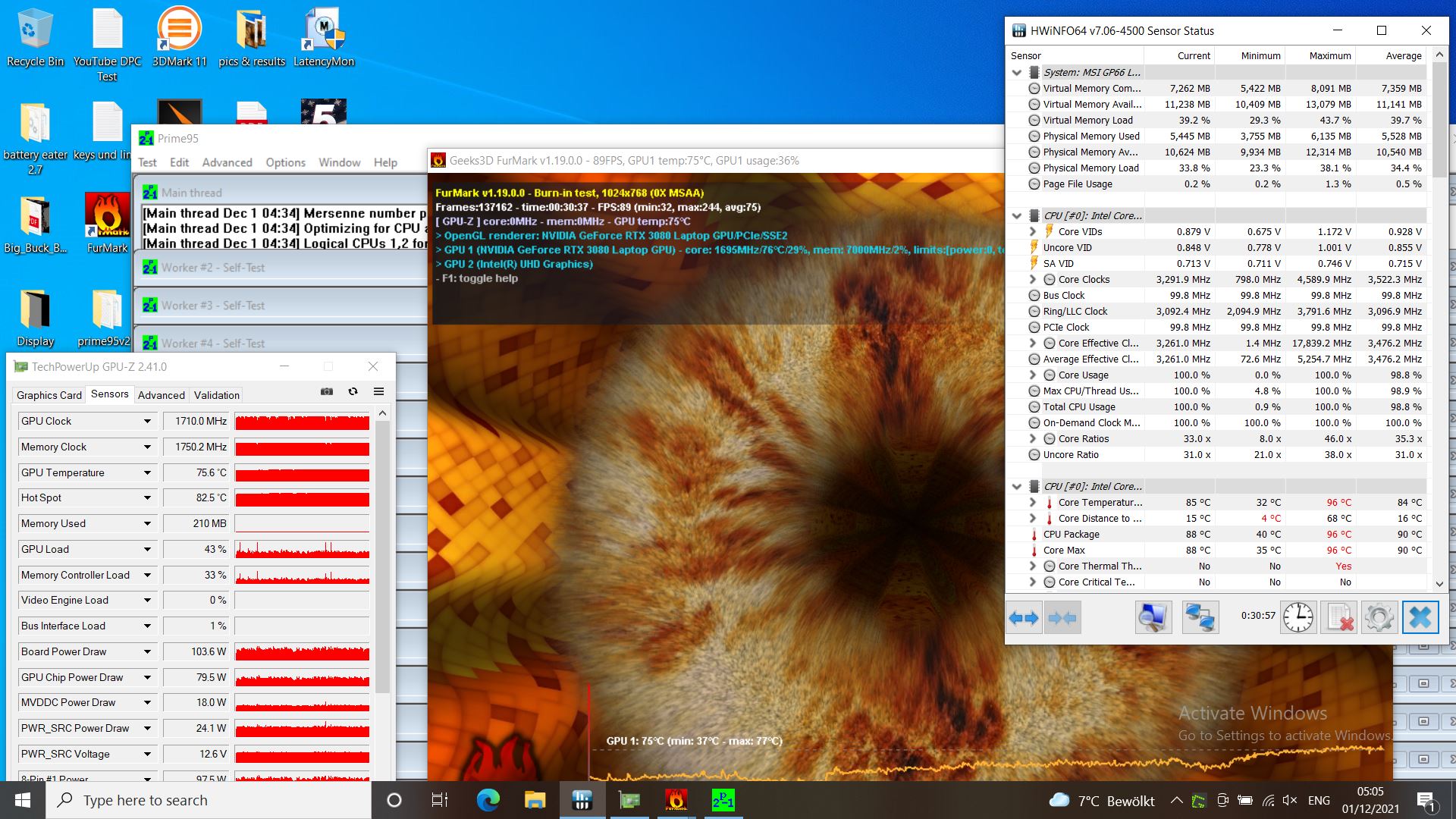The width and height of the screenshot is (1456, 819).
Task: Open Recycle Bin desktop icon
Action: click(35, 38)
